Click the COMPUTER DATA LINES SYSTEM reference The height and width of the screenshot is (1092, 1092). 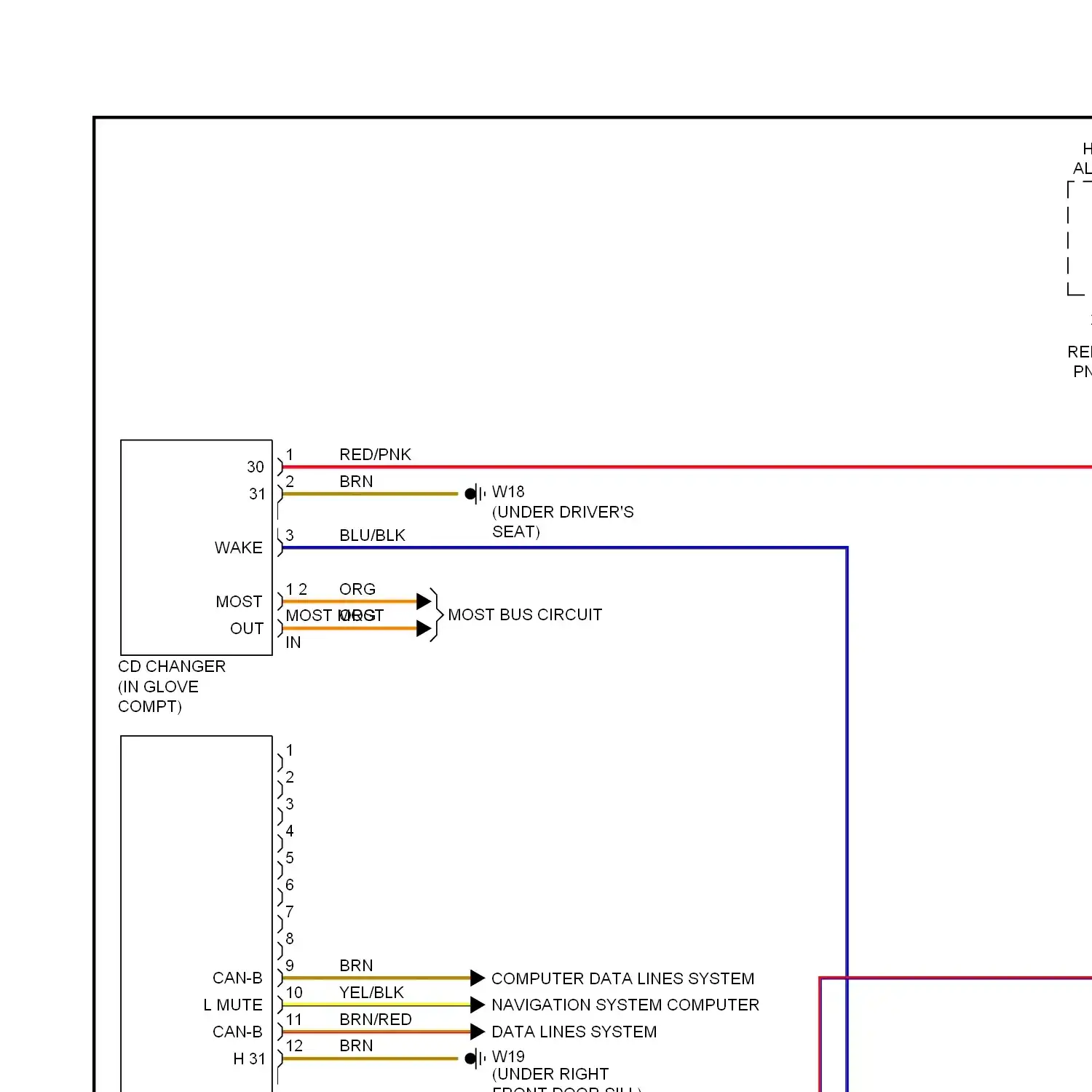click(623, 978)
